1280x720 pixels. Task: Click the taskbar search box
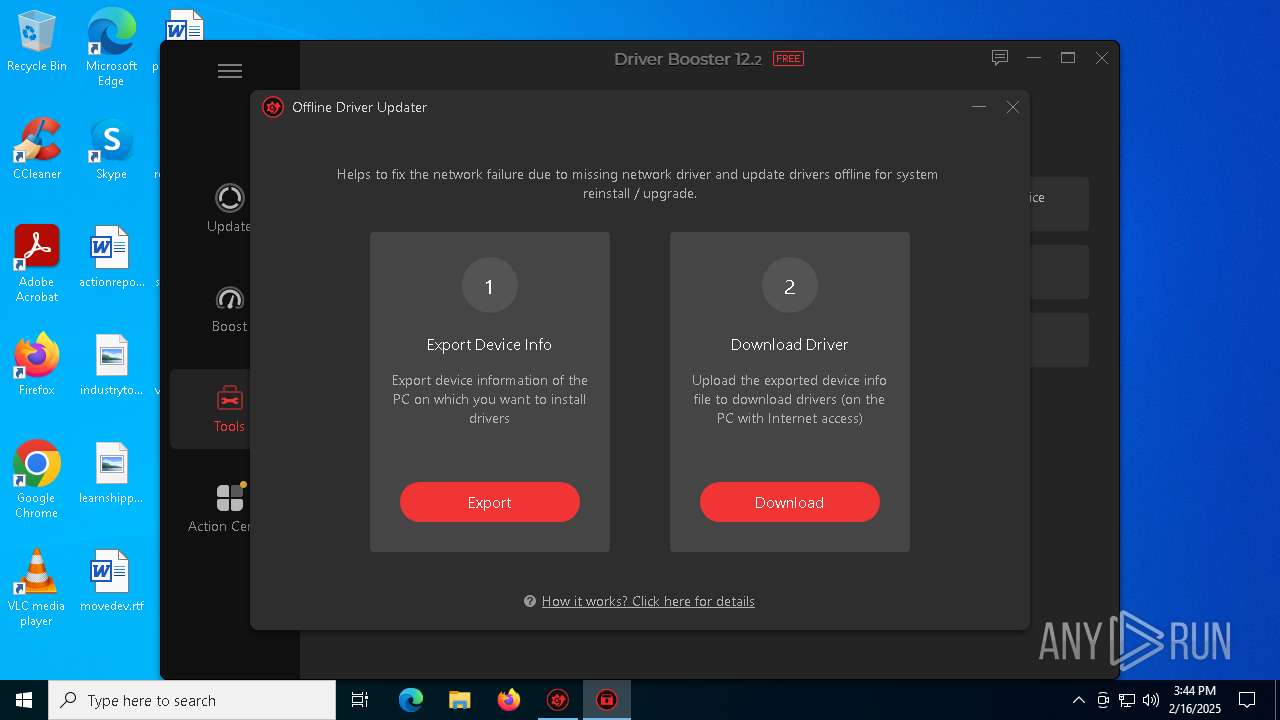(x=192, y=700)
